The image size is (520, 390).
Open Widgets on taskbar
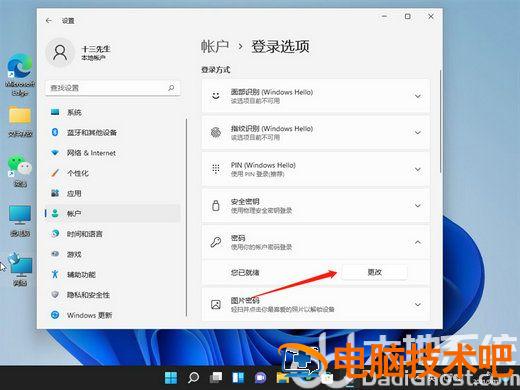click(238, 378)
